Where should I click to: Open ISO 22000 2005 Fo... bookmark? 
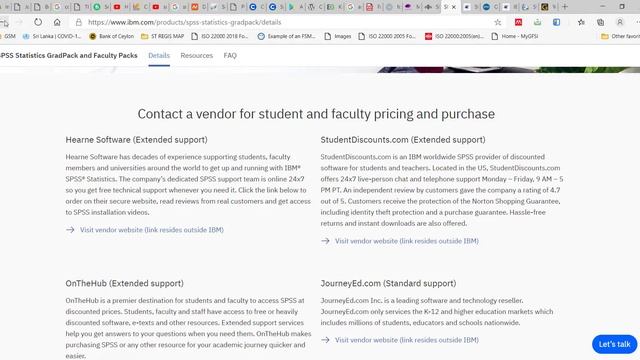(387, 36)
